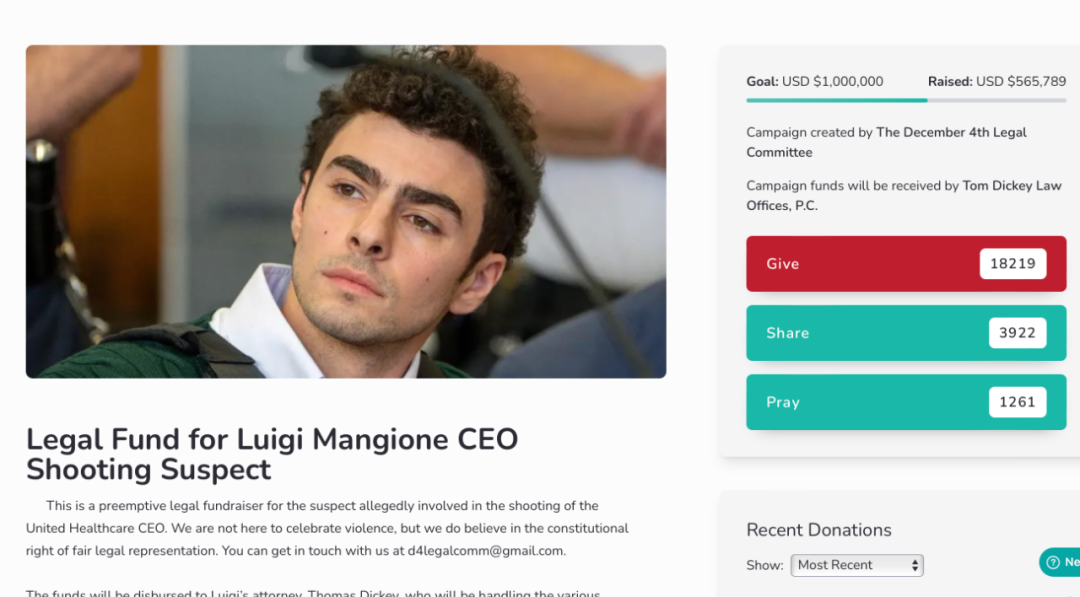Click the 3922 share count badge
This screenshot has height=597, width=1080.
1017,333
